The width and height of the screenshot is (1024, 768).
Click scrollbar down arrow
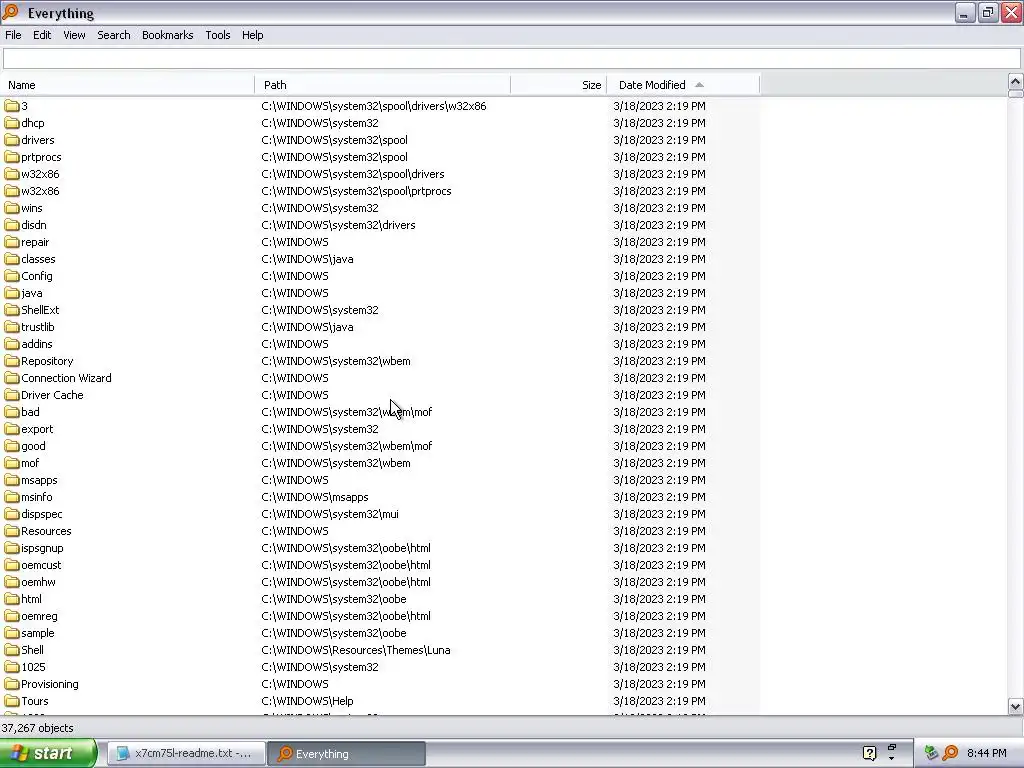pyautogui.click(x=1015, y=706)
